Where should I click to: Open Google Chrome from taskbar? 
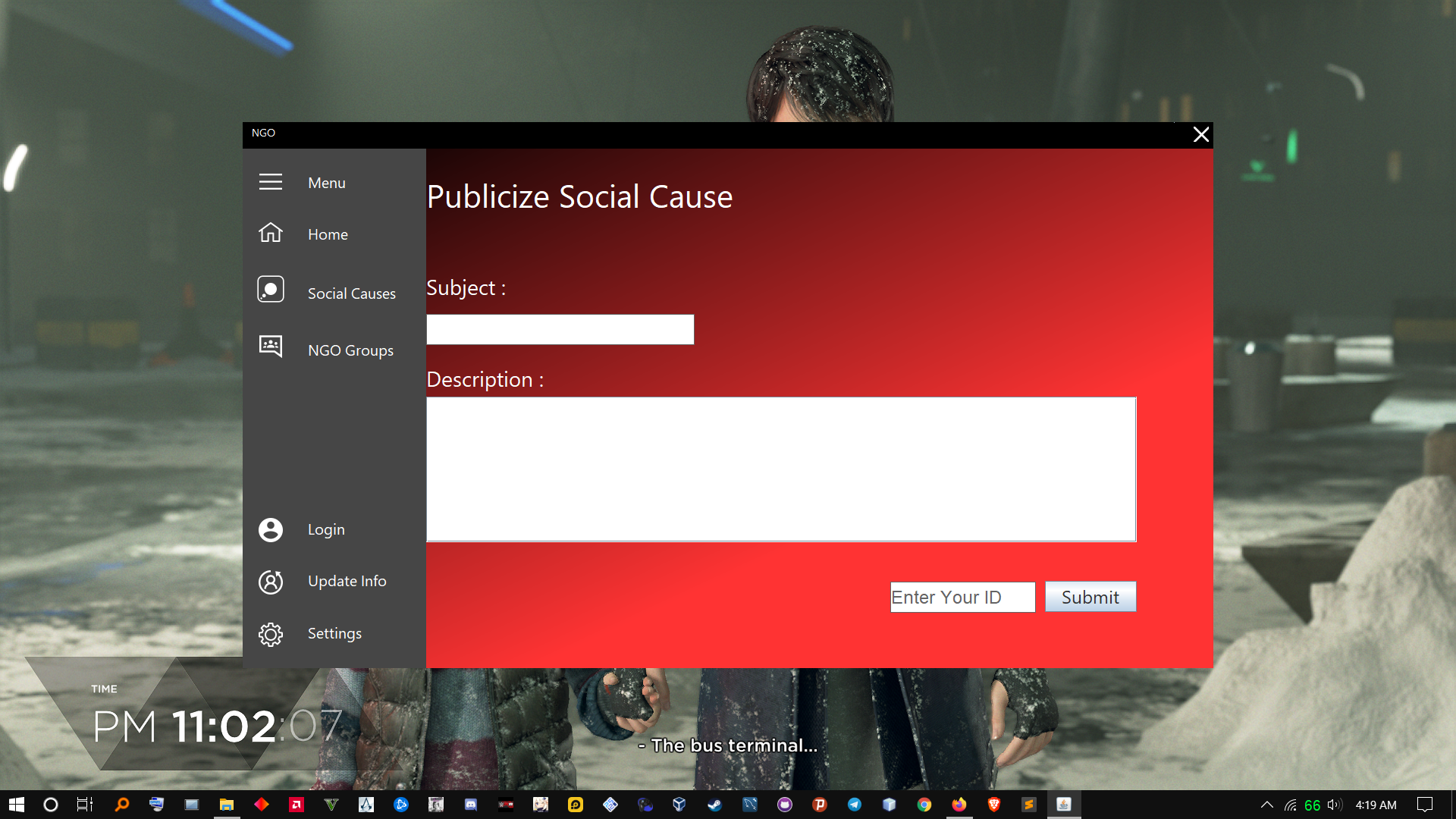click(x=924, y=805)
